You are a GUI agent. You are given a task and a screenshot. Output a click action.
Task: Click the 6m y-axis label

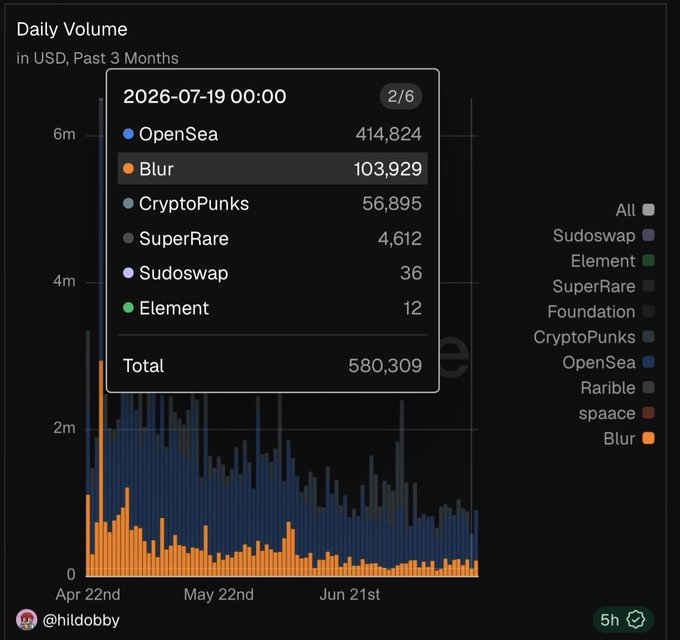click(64, 134)
